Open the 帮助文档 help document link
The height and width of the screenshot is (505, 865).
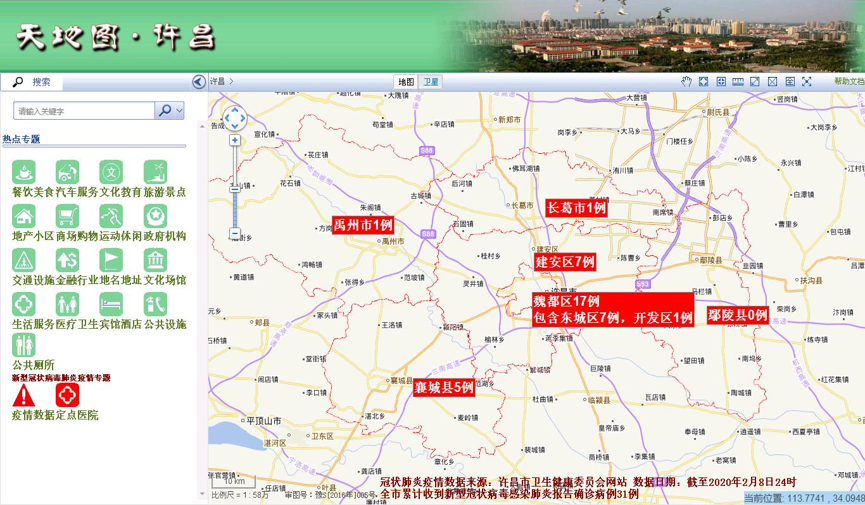(x=848, y=82)
